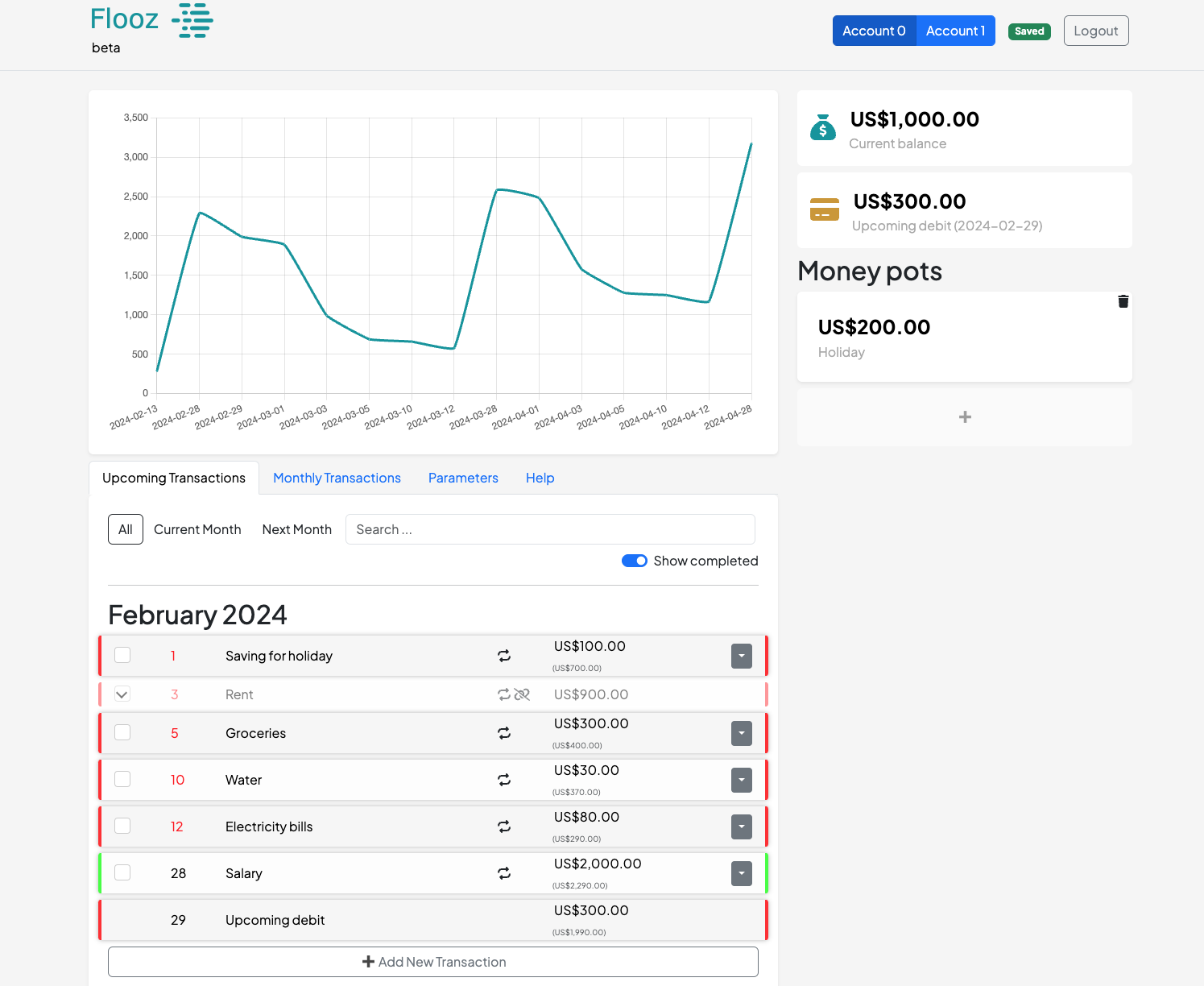The image size is (1204, 986).
Task: Filter by Current Month
Action: [x=197, y=529]
